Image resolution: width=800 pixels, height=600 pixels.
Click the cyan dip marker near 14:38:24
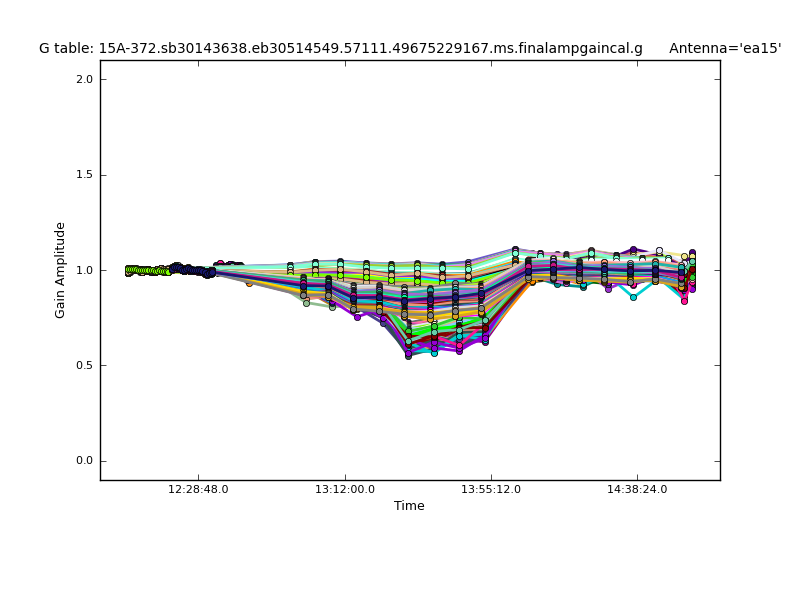coord(633,297)
